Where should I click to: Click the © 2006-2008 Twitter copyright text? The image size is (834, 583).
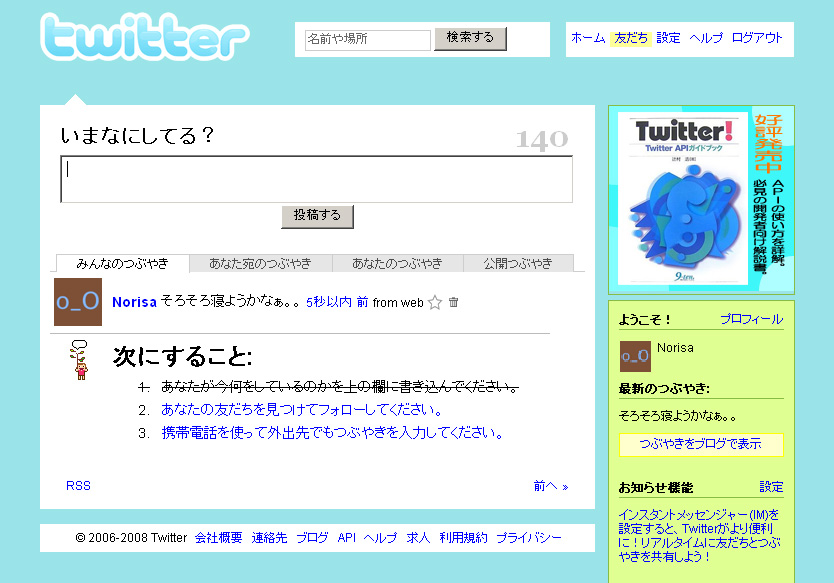[x=131, y=538]
